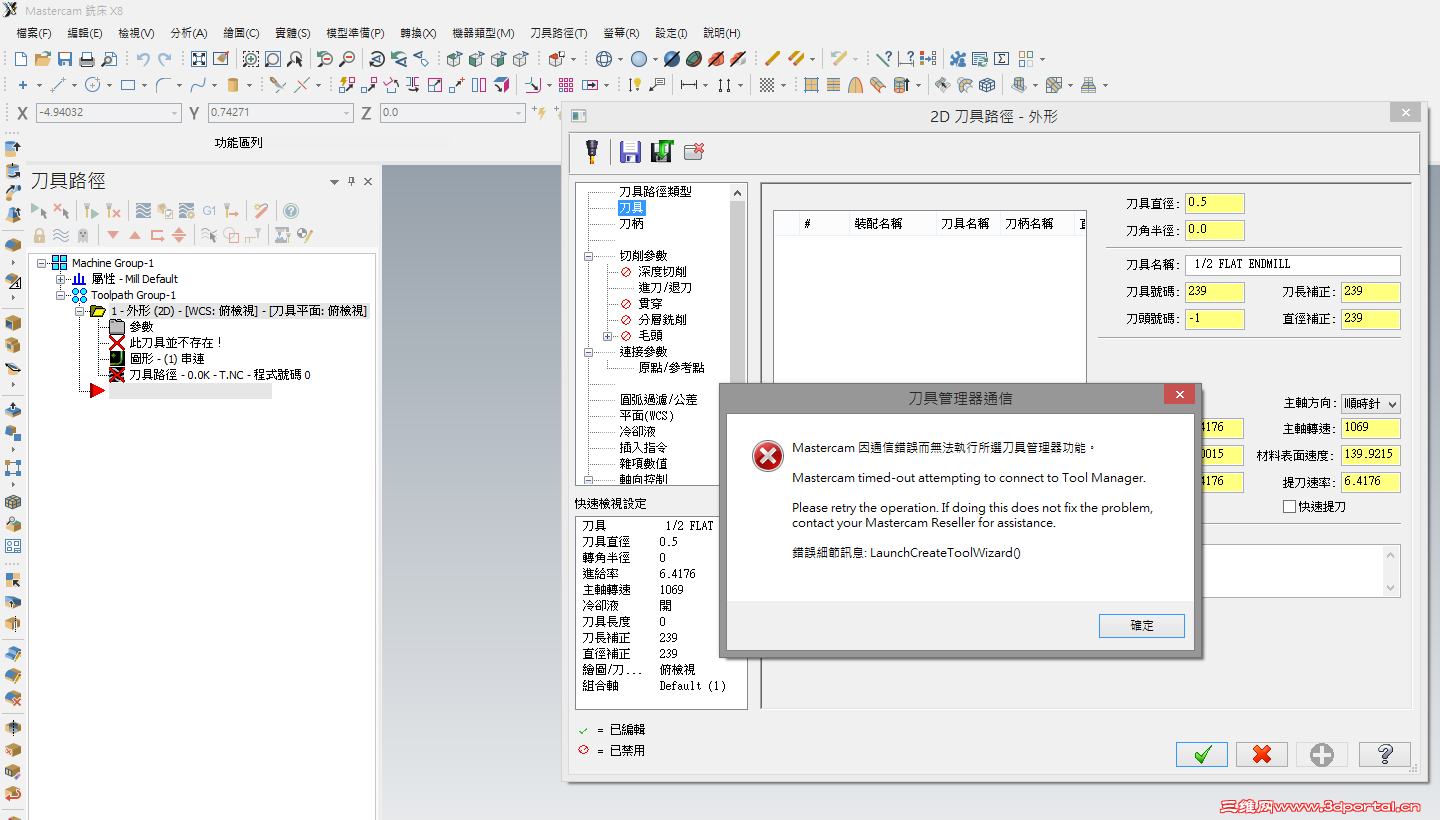The image size is (1440, 820).
Task: Click 確定 button in the error dialog
Action: click(x=1142, y=625)
